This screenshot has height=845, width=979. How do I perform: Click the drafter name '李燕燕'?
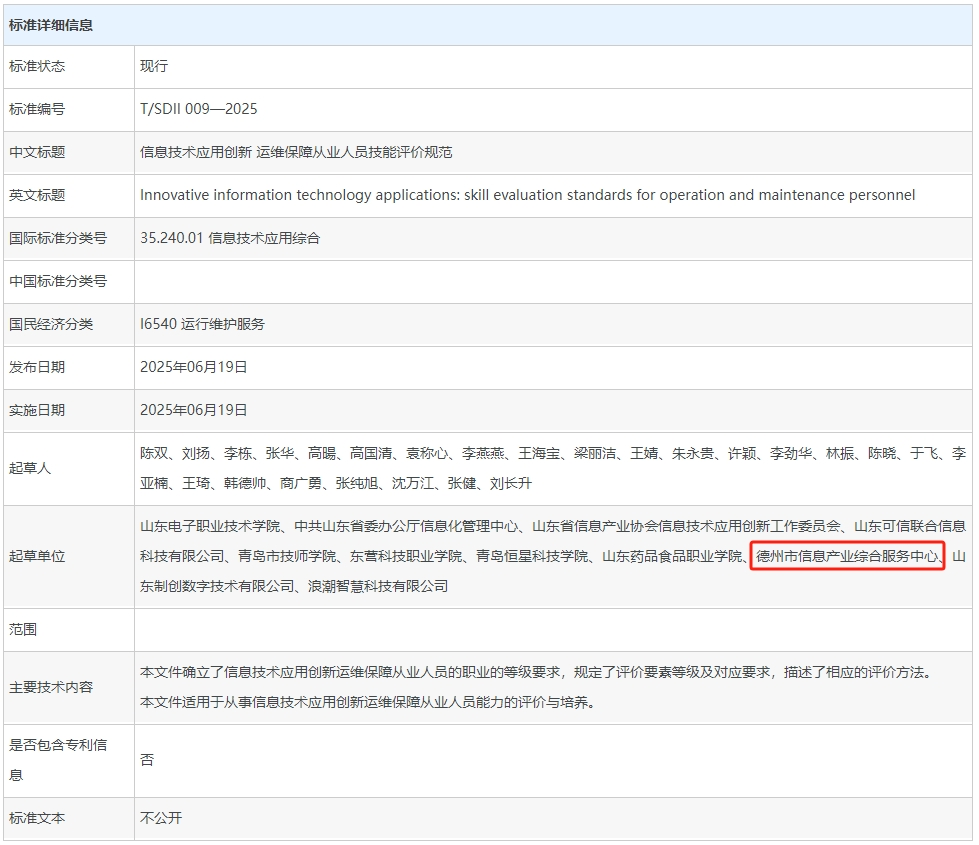[x=483, y=453]
